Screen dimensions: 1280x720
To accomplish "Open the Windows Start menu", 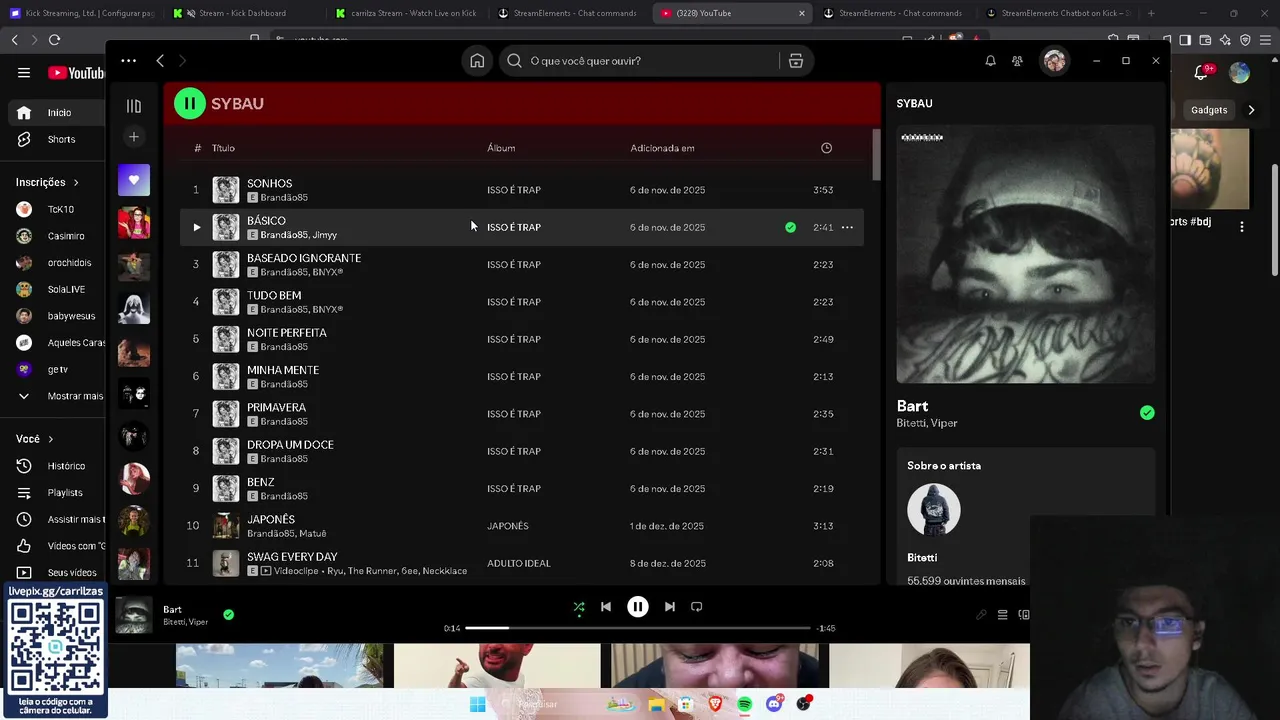I will pyautogui.click(x=477, y=704).
